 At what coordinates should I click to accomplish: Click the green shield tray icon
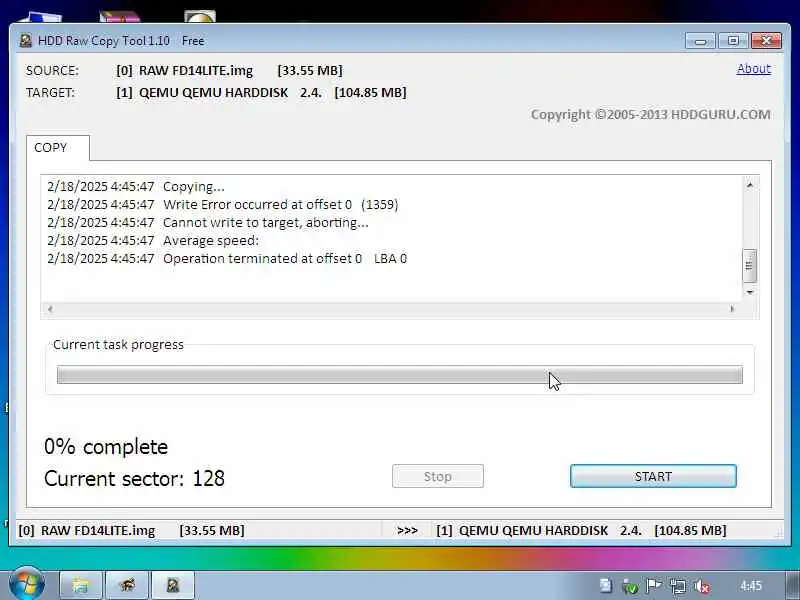[630, 586]
